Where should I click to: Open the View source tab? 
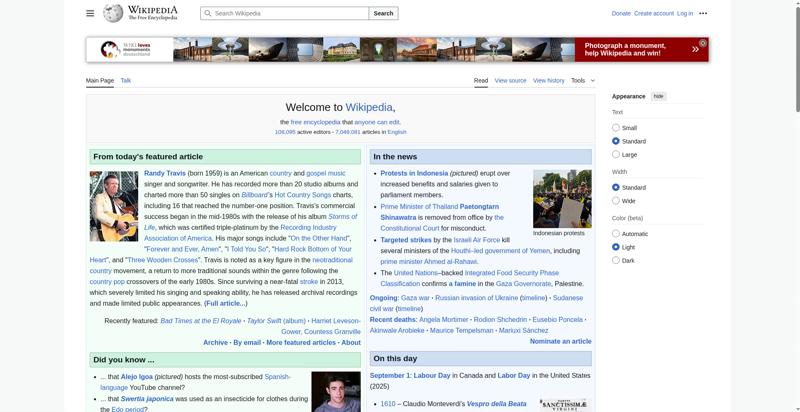tap(510, 81)
